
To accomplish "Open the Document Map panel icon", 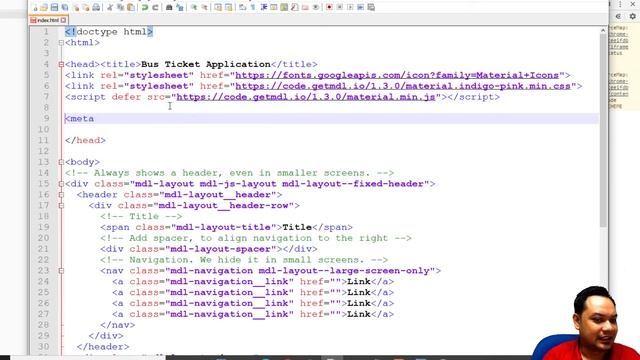I will [284, 7].
